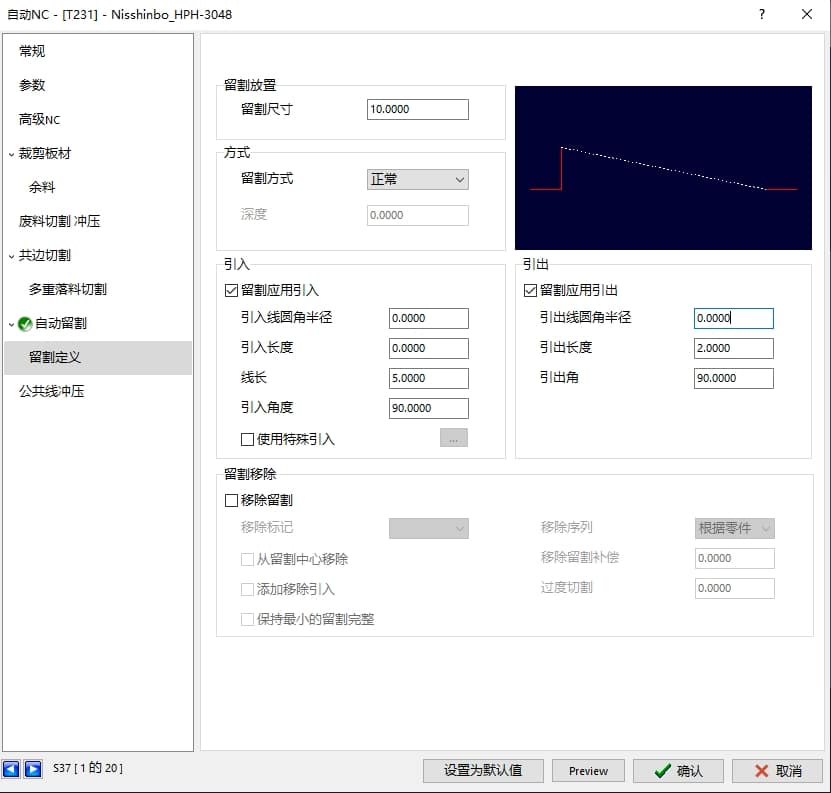Toggle the 留割应用引入 checkbox
831x793 pixels.
click(x=232, y=291)
